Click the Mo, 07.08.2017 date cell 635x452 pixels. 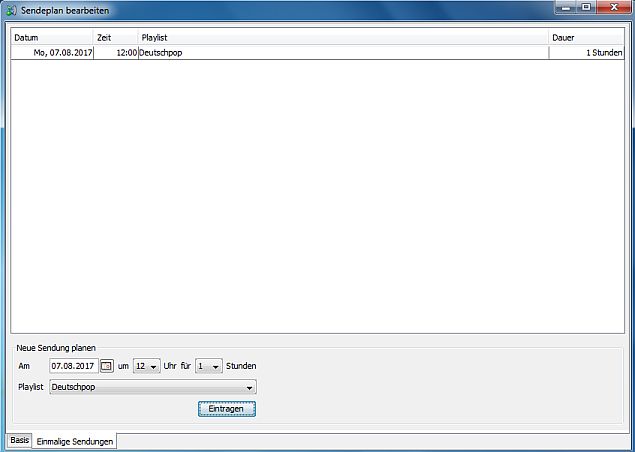tap(60, 52)
